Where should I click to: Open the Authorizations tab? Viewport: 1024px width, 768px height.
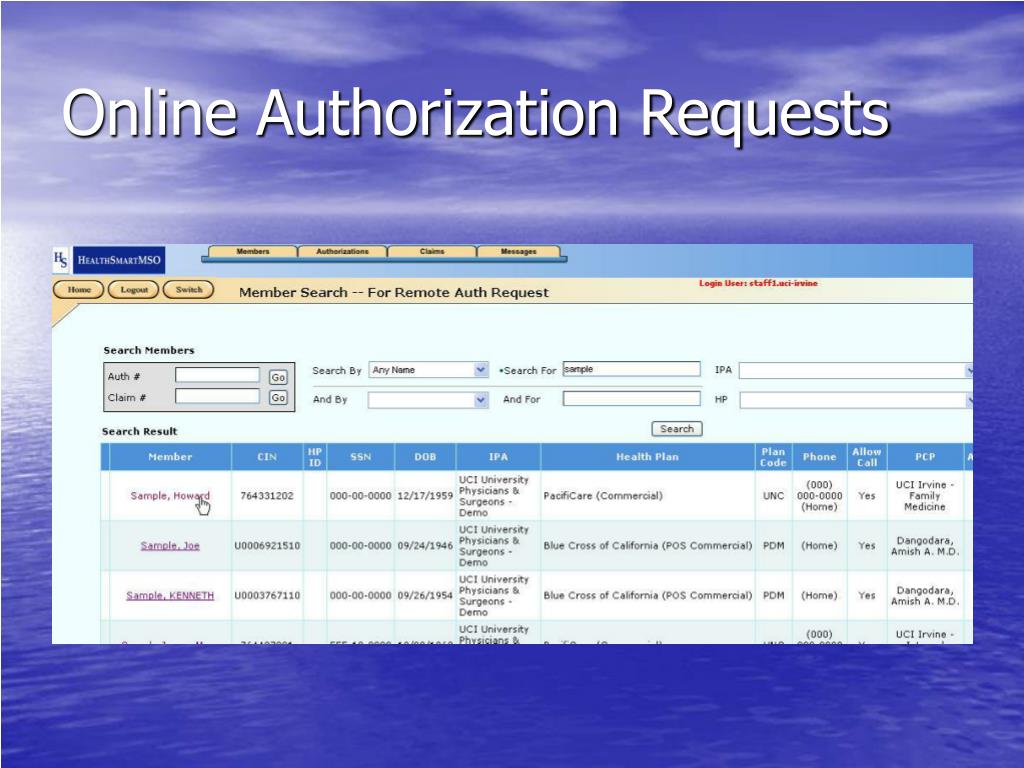(342, 251)
